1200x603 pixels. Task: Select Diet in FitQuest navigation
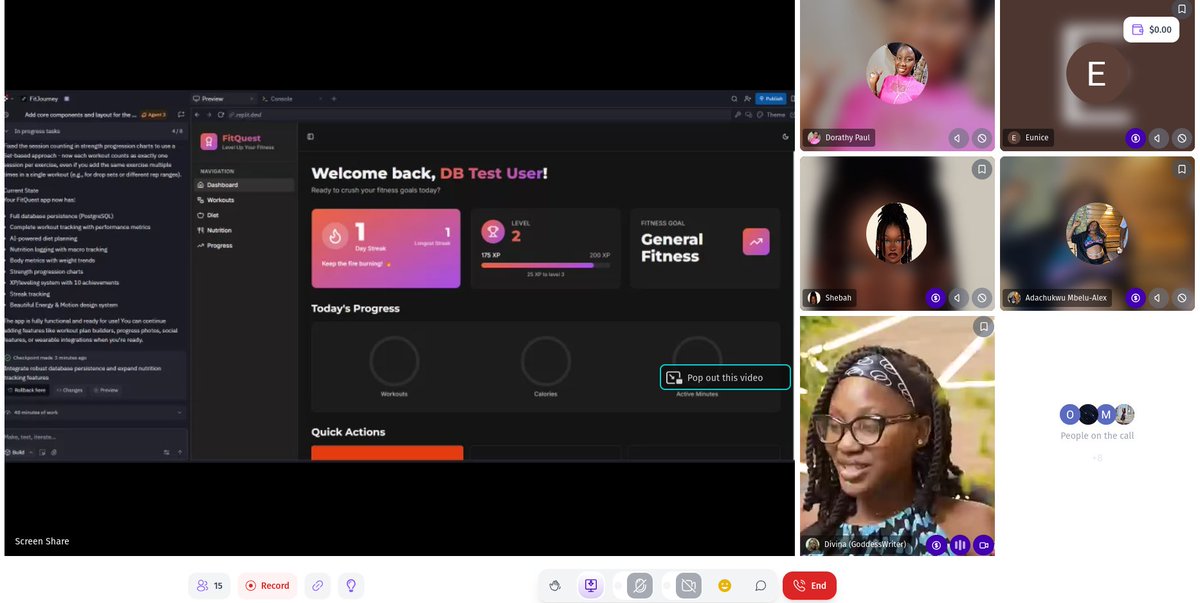click(x=245, y=215)
